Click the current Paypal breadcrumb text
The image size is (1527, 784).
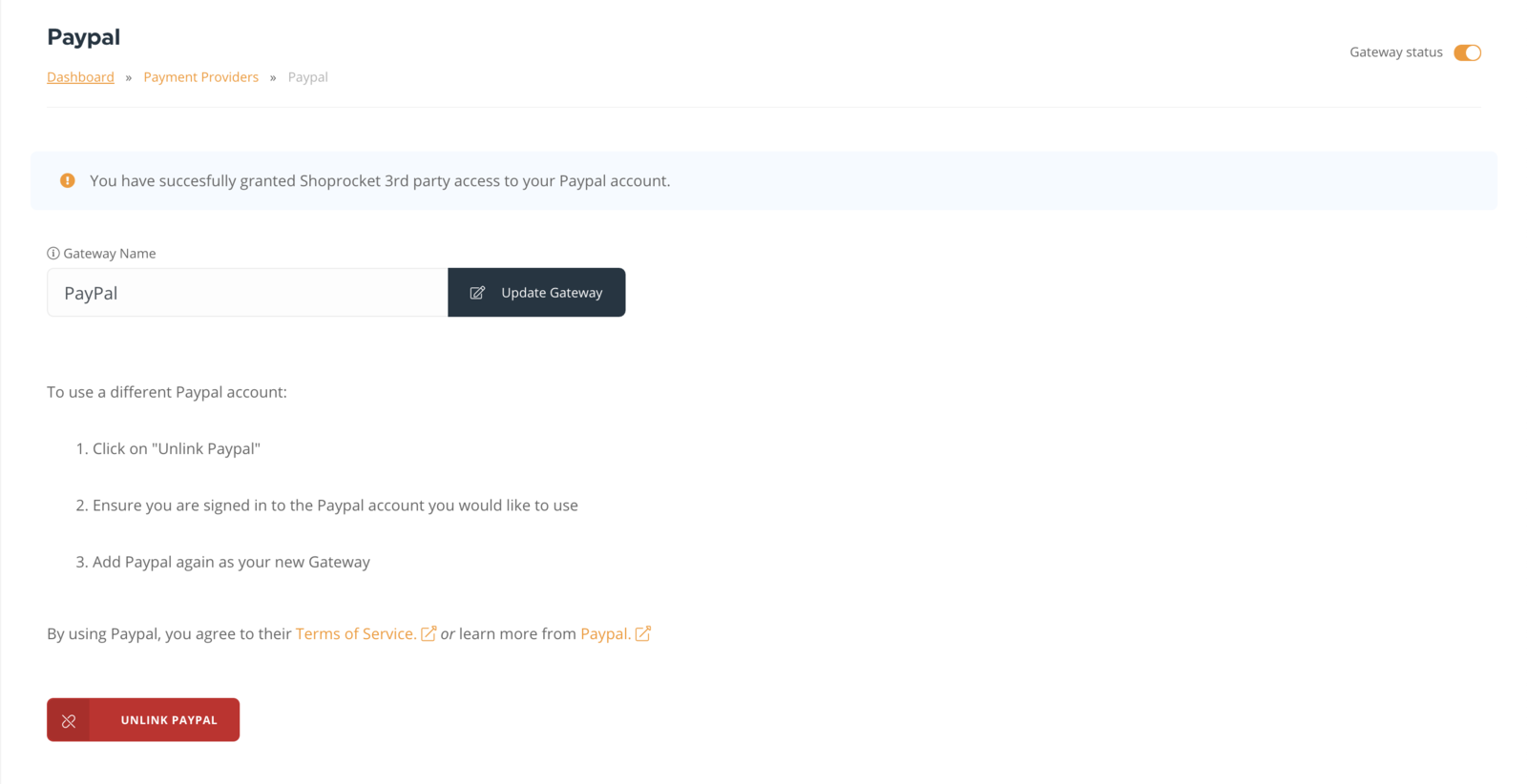click(308, 77)
